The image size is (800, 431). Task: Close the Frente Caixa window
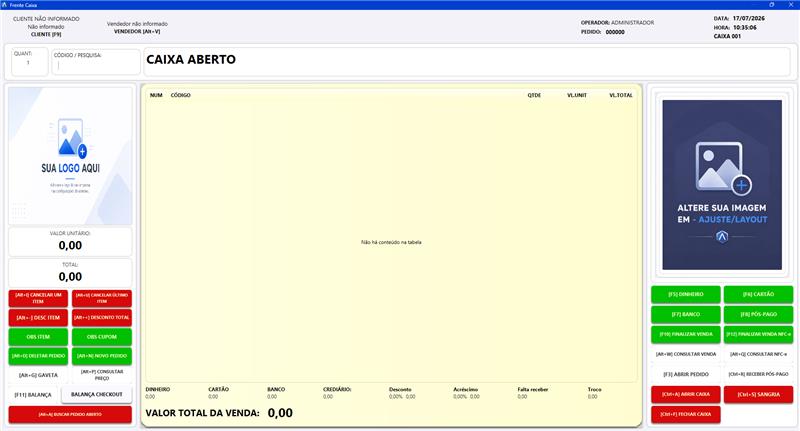[x=791, y=5]
